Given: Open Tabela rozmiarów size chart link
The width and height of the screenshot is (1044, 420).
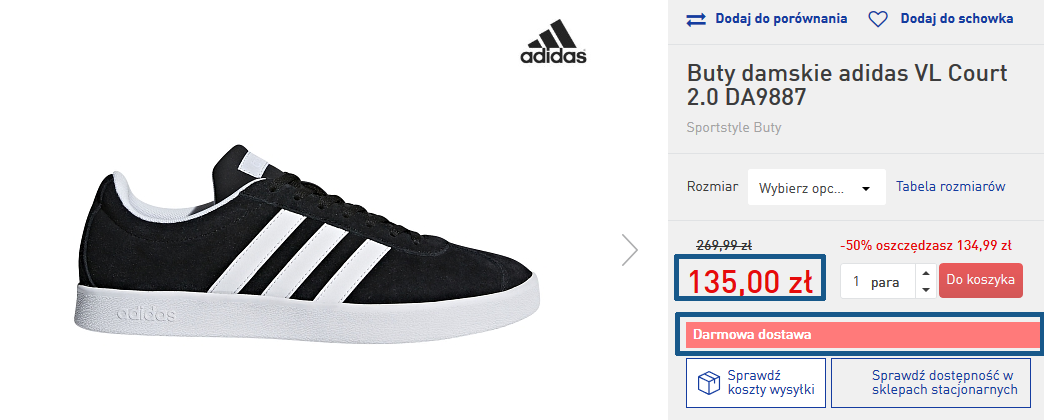Looking at the screenshot, I should [x=950, y=186].
